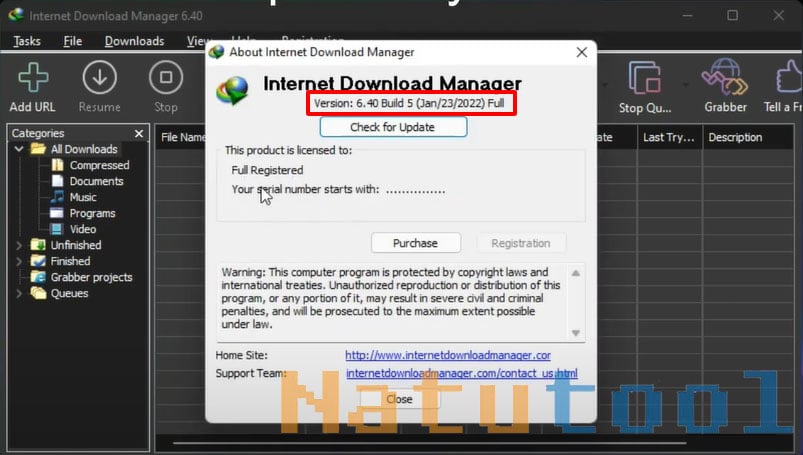Click the Close button in About dialog
803x455 pixels.
tap(399, 399)
